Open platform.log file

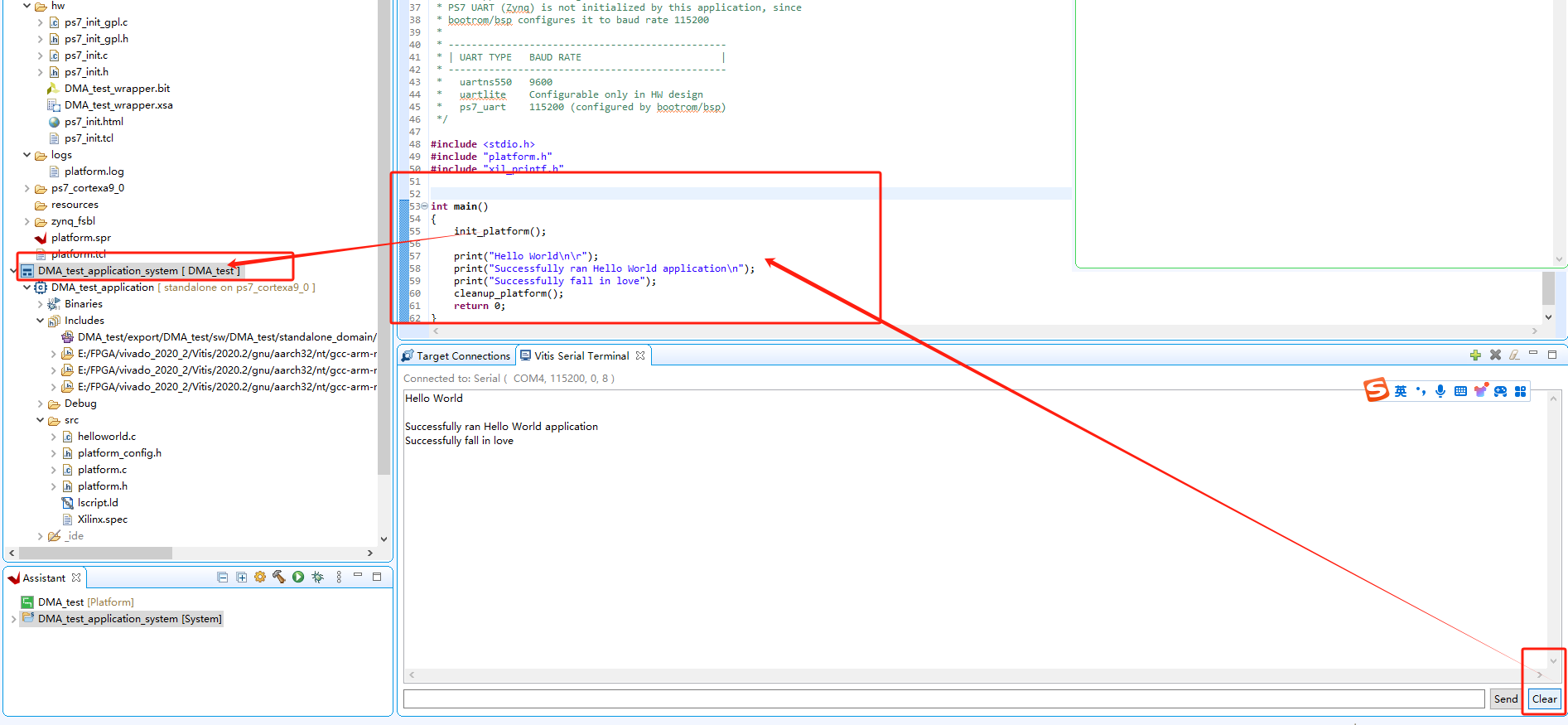94,172
